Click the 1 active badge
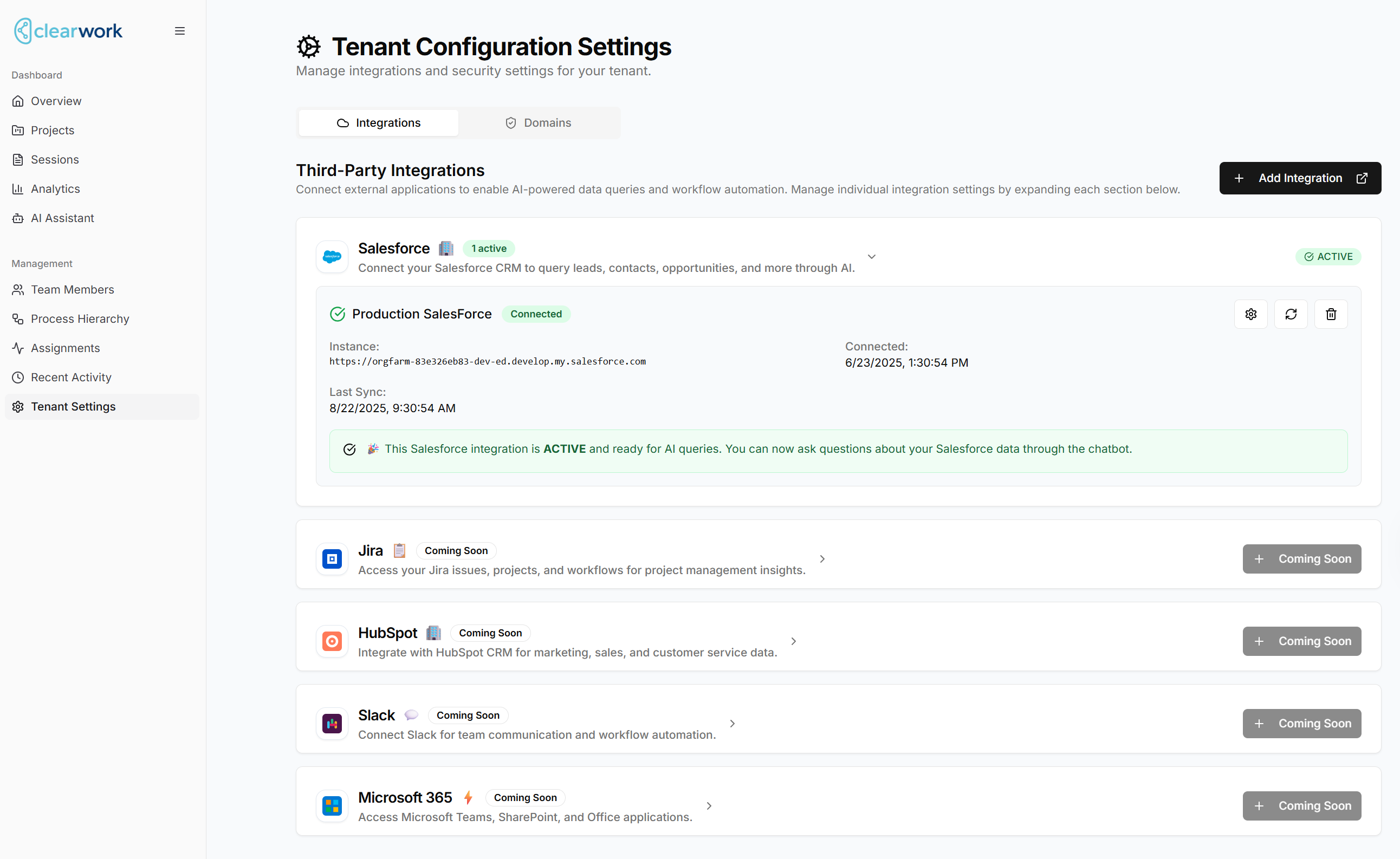1400x859 pixels. pyautogui.click(x=489, y=249)
